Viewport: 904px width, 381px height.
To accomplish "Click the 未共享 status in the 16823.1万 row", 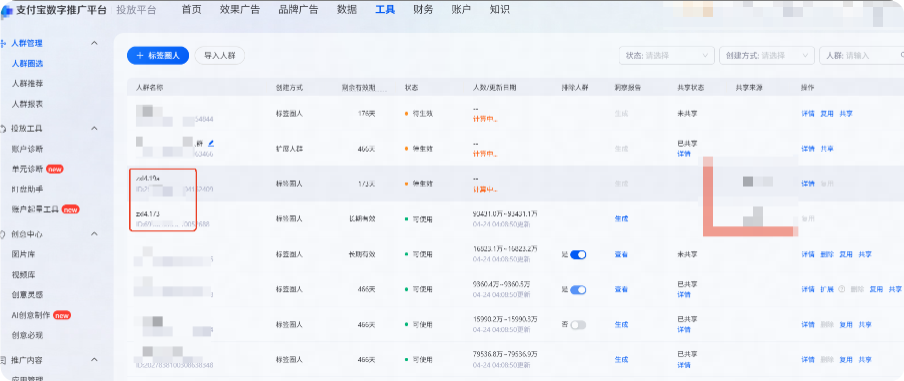I will pyautogui.click(x=687, y=254).
